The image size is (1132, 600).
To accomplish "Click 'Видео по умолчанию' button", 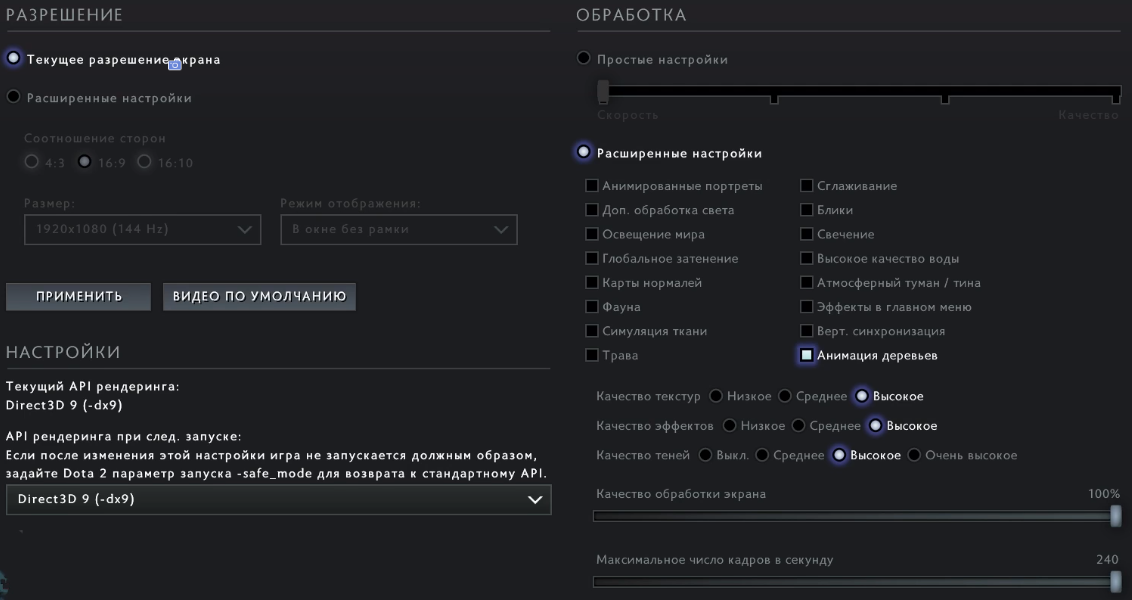I will [x=259, y=297].
